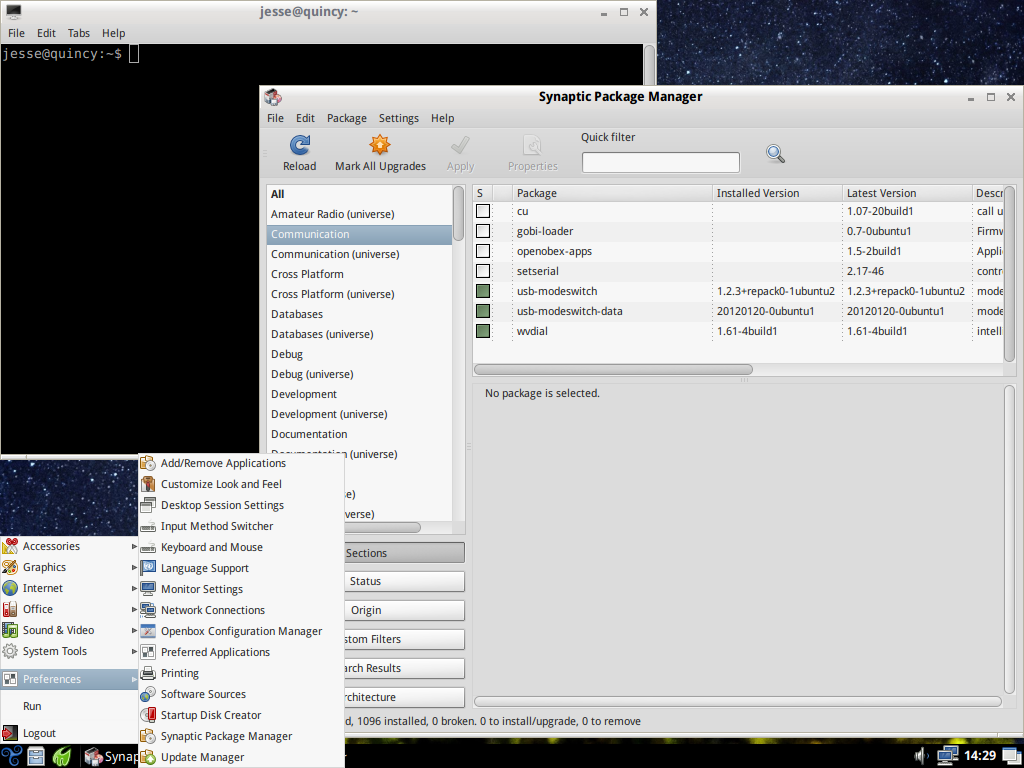1024x768 pixels.
Task: Launch the green browser icon in taskbar
Action: tap(62, 756)
